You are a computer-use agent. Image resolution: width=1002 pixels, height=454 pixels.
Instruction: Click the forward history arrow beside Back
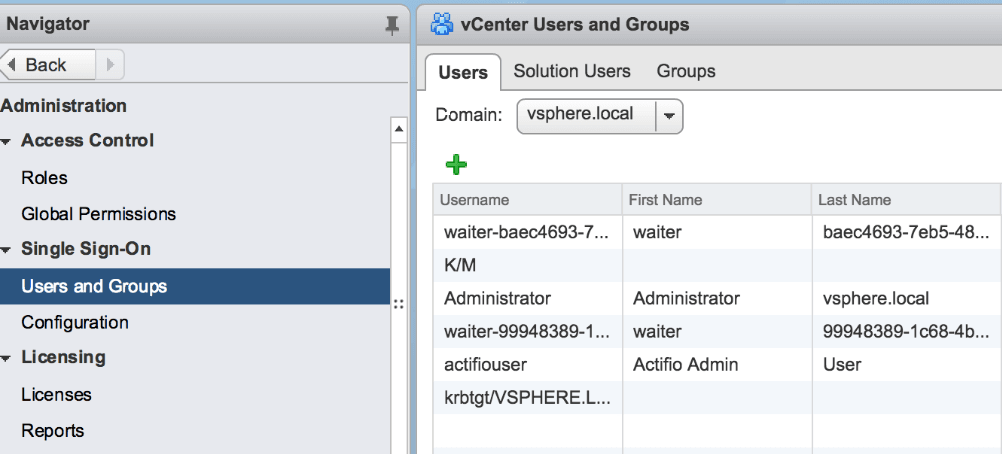(x=109, y=65)
